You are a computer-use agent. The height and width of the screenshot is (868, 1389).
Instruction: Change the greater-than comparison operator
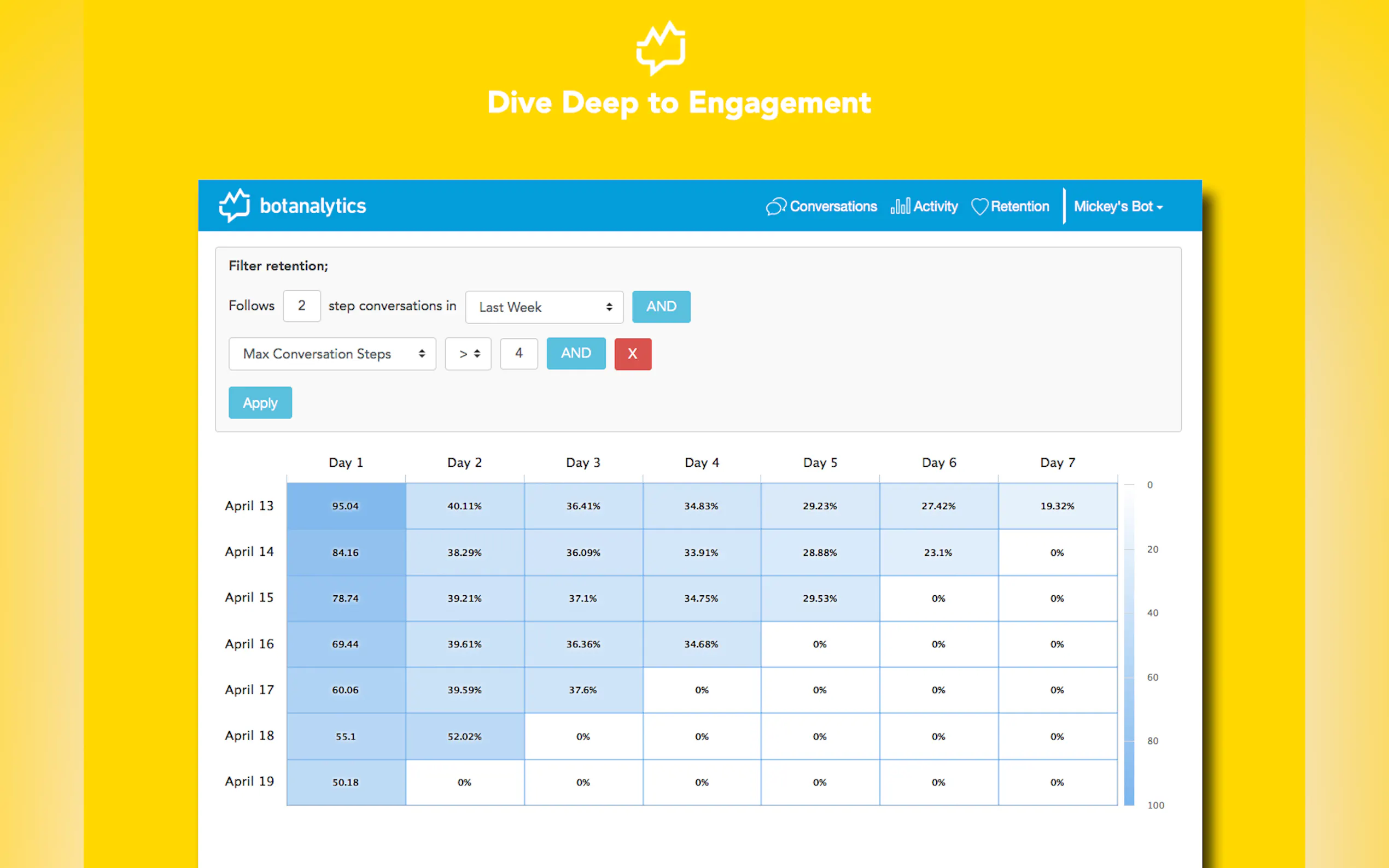tap(468, 354)
